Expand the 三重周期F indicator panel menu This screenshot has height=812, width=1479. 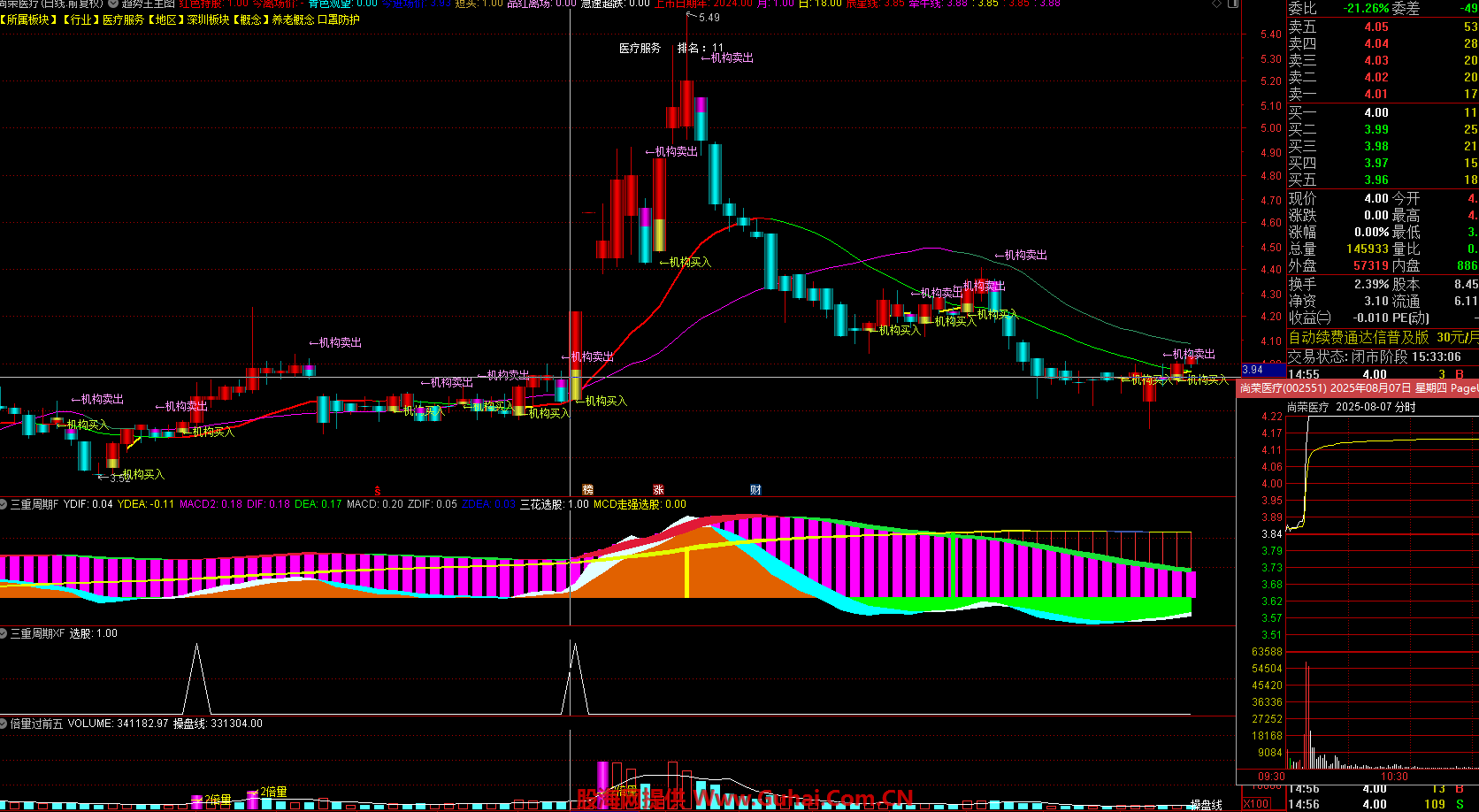coord(4,504)
